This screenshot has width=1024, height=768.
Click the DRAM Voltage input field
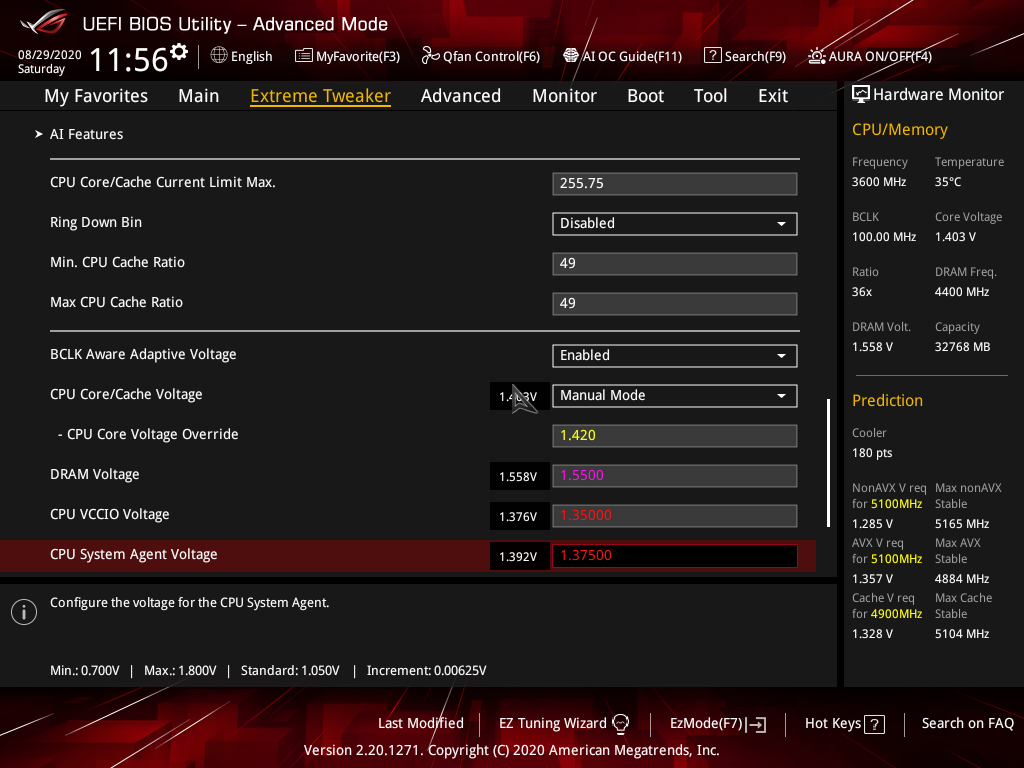click(x=675, y=475)
